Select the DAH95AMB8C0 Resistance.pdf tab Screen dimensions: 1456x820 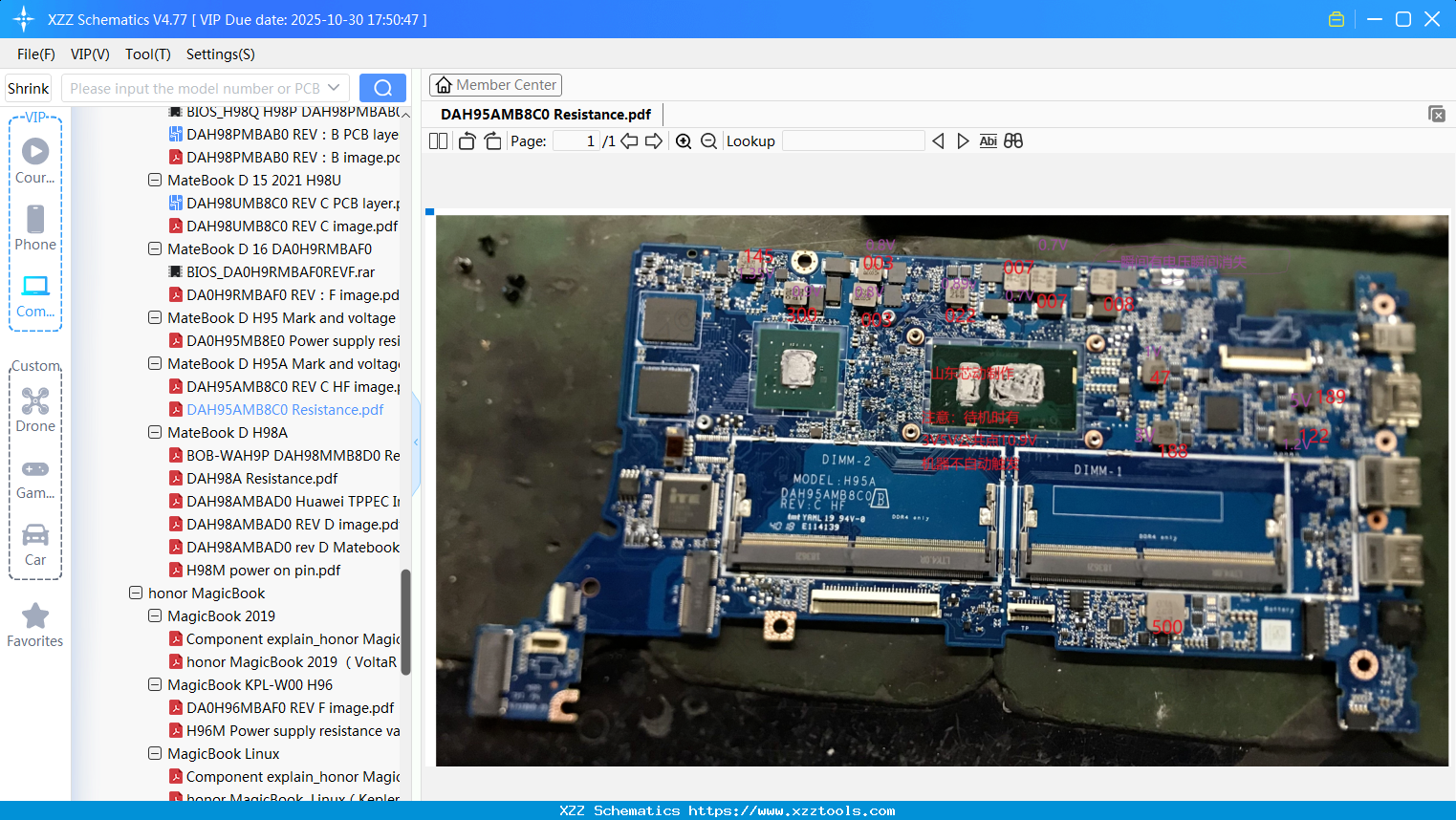(546, 115)
